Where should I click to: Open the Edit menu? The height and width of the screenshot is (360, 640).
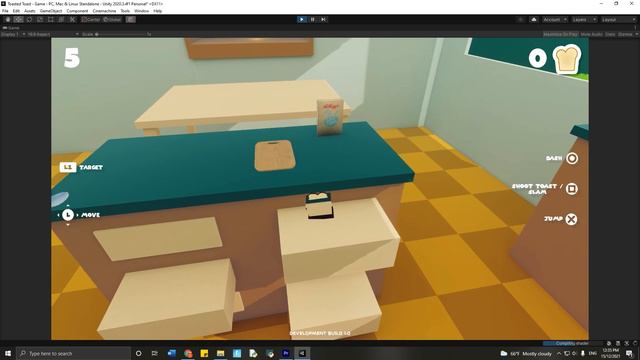pos(16,11)
